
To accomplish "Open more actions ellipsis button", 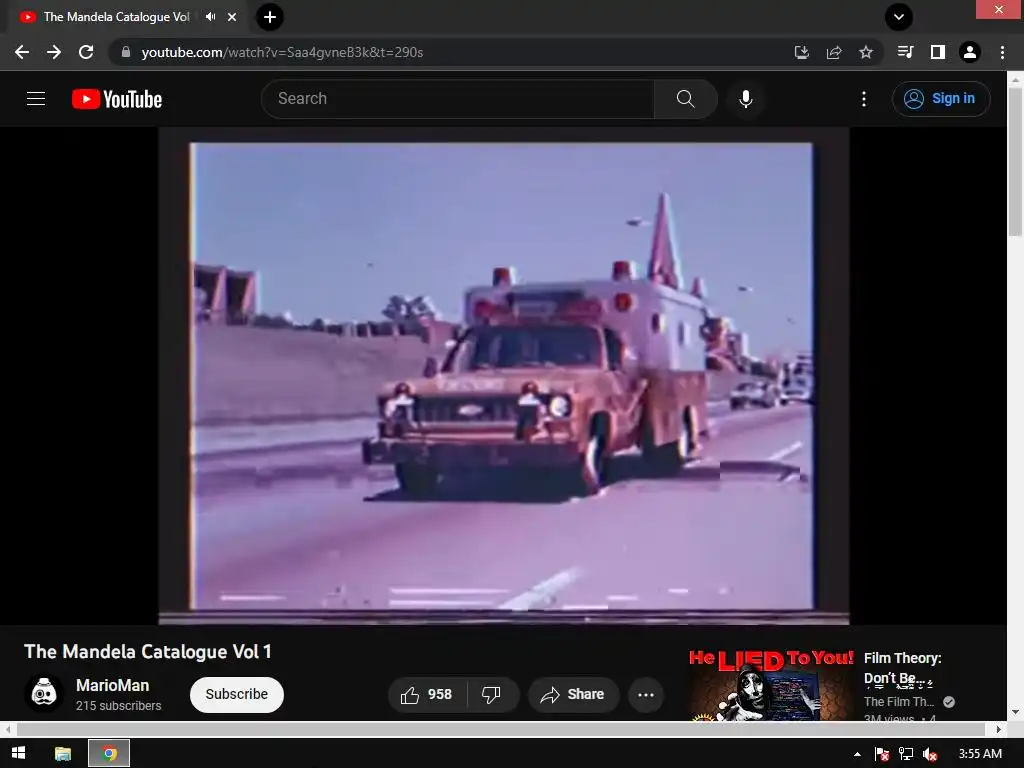I will 646,694.
